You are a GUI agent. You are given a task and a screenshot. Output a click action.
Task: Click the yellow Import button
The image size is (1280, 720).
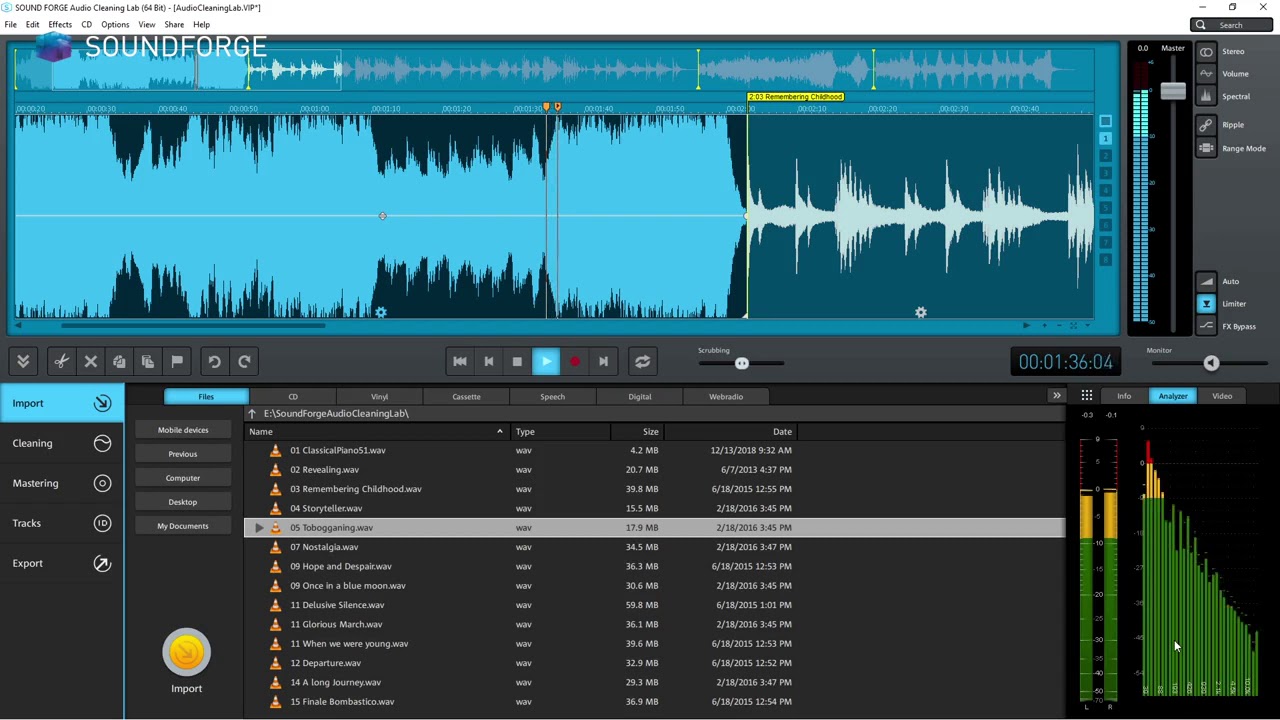pos(186,652)
